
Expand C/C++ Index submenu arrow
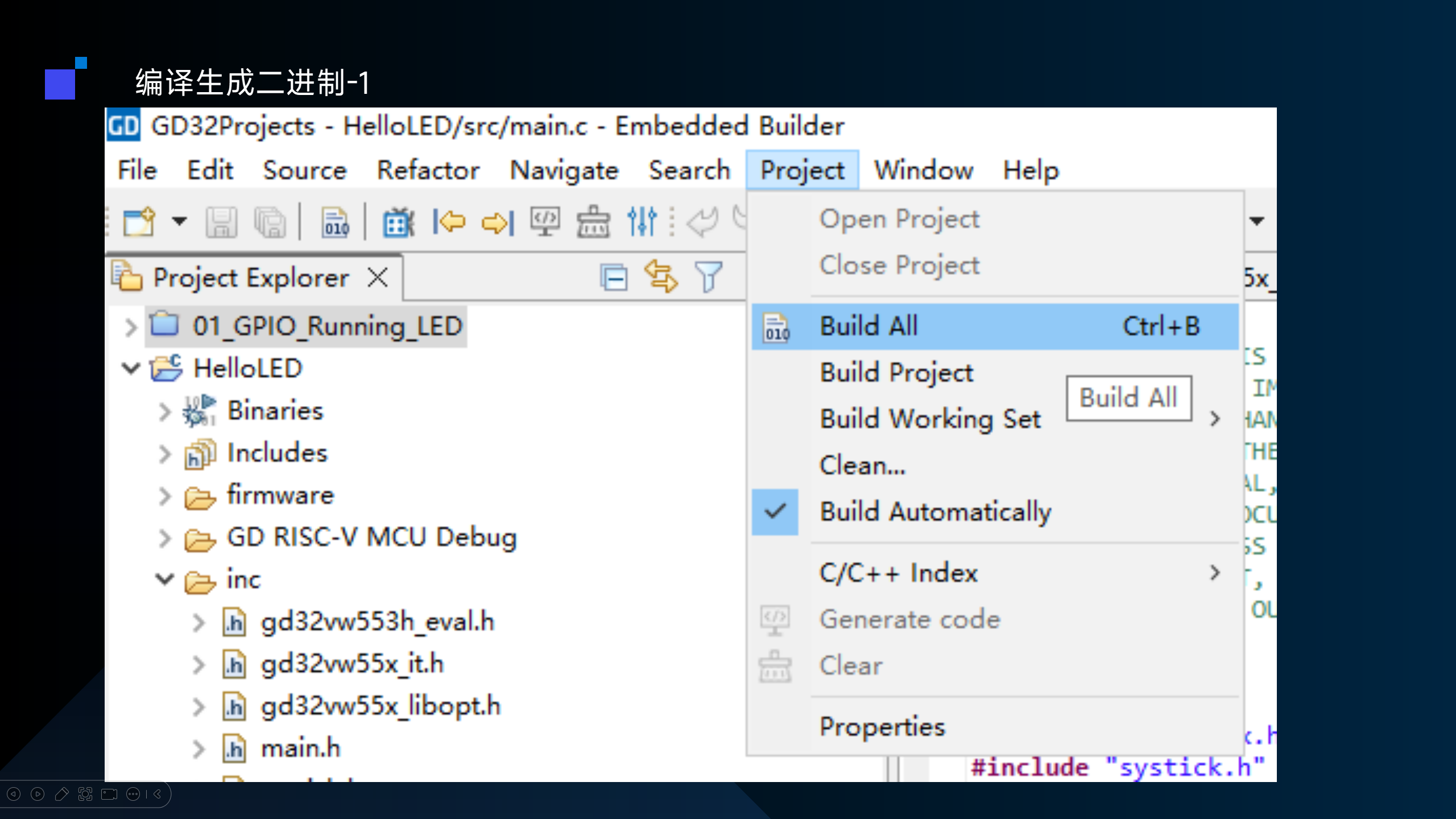[1215, 572]
